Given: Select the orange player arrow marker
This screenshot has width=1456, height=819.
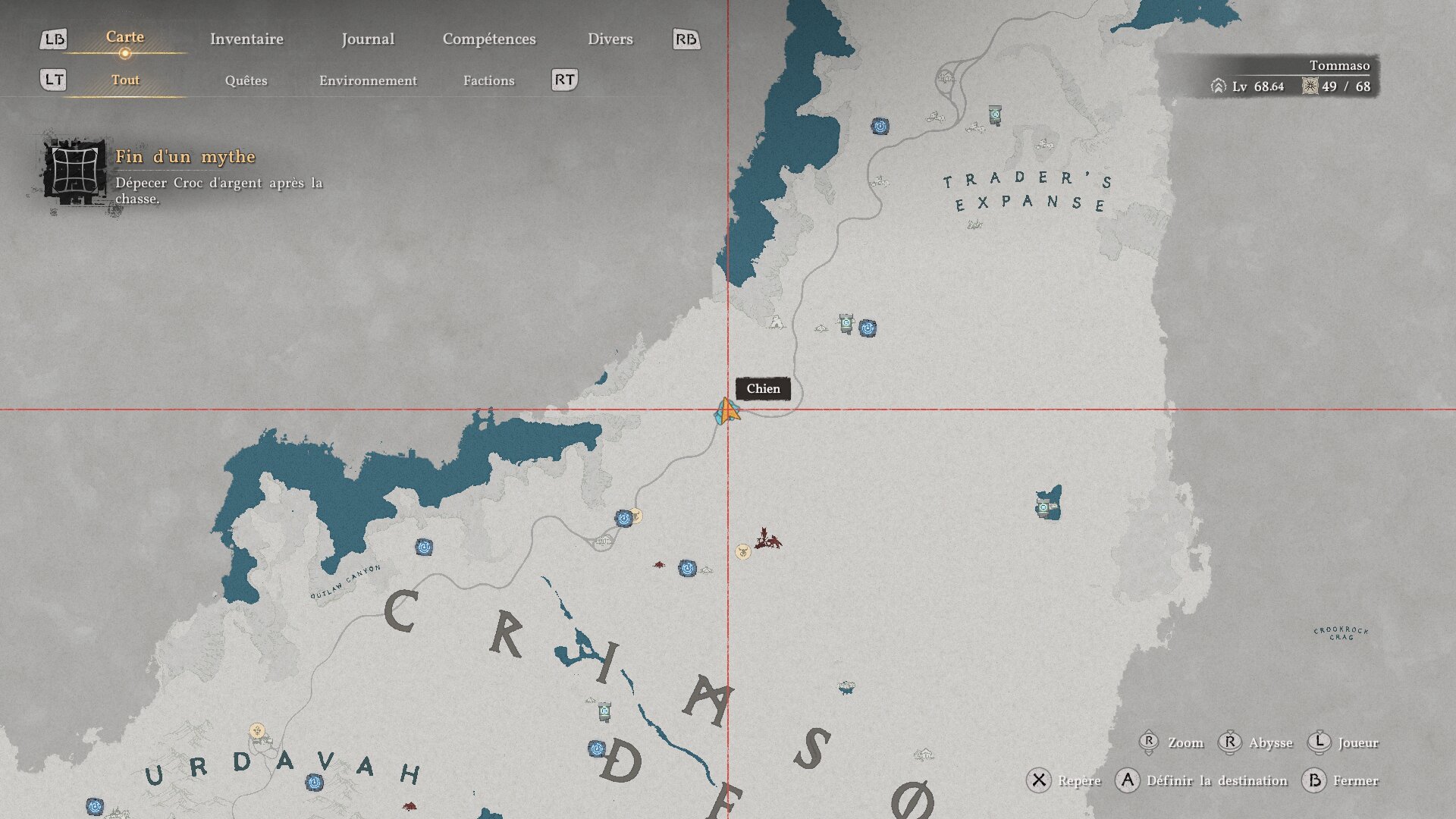Looking at the screenshot, I should coord(728,411).
